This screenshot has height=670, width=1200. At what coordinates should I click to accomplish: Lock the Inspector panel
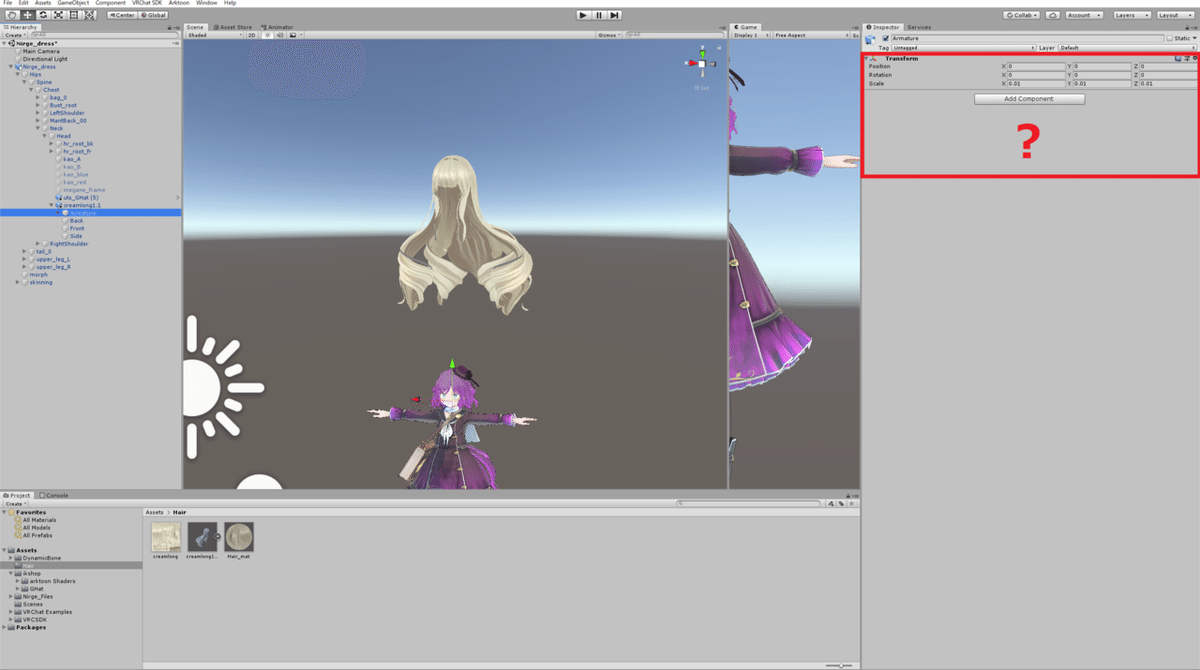point(1186,27)
